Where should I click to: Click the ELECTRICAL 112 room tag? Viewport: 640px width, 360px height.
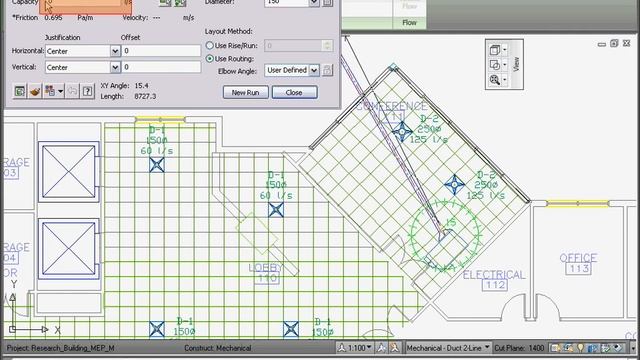click(x=494, y=280)
